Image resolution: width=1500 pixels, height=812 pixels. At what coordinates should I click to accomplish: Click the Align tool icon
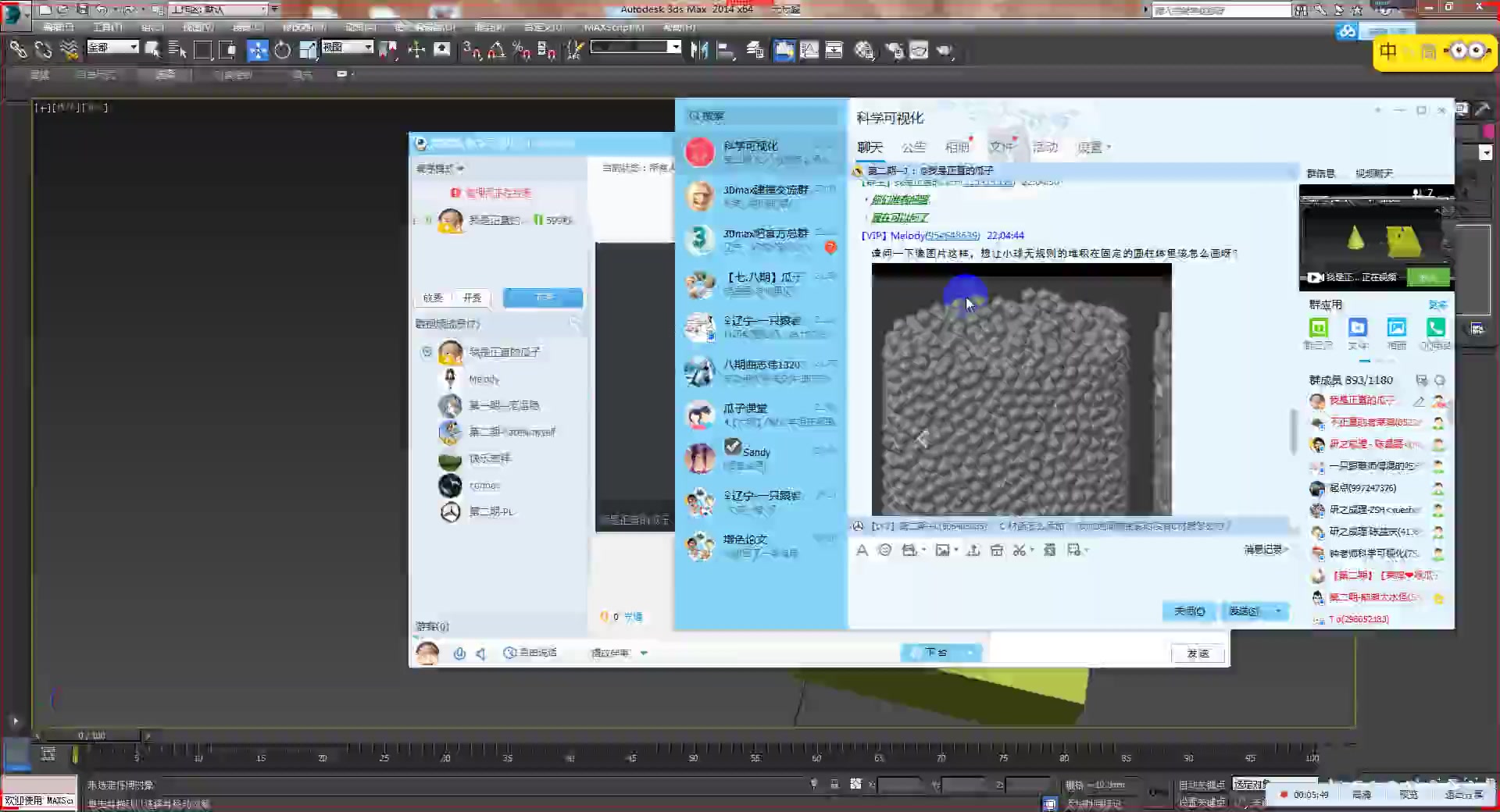tap(726, 51)
